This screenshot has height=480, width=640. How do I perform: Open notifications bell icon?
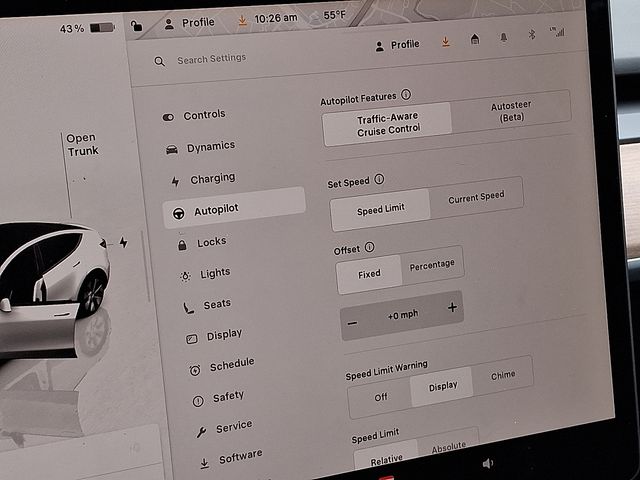click(504, 38)
